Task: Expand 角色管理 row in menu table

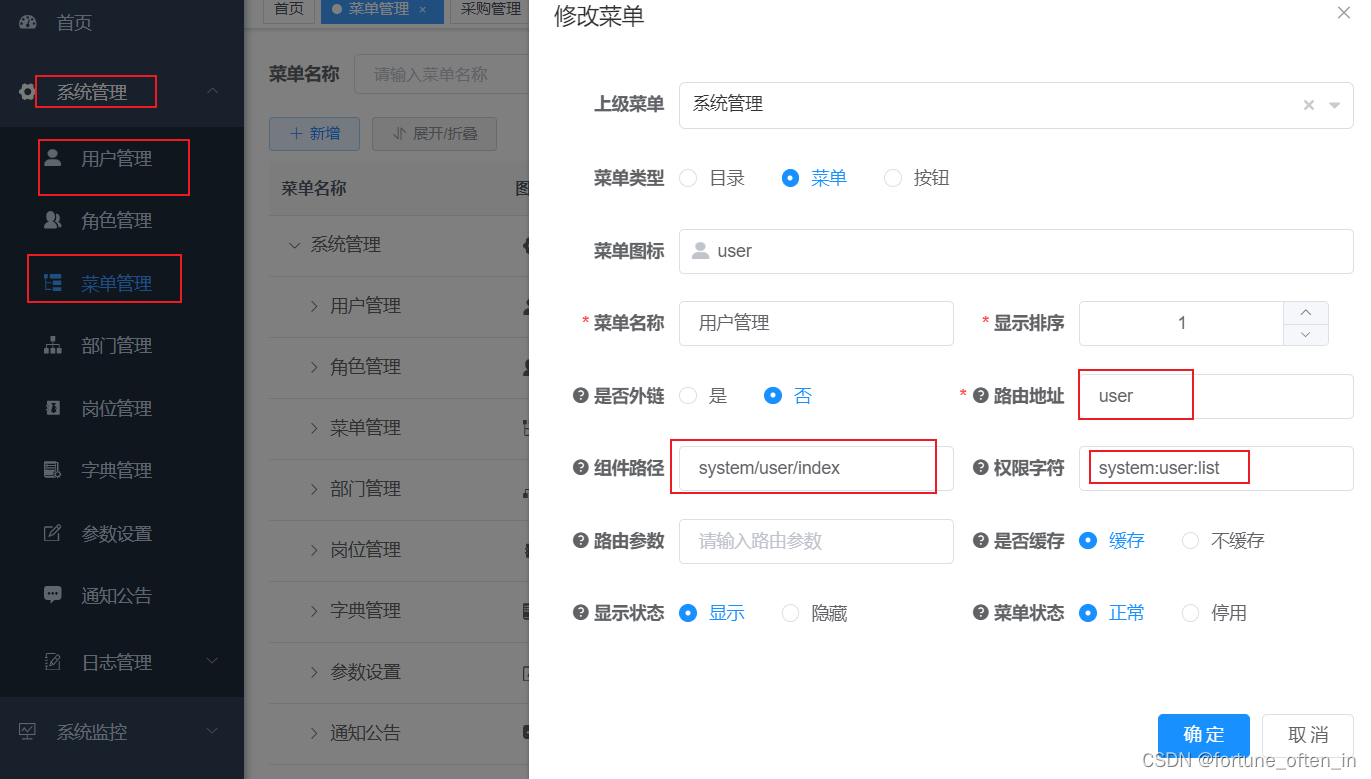Action: tap(315, 367)
